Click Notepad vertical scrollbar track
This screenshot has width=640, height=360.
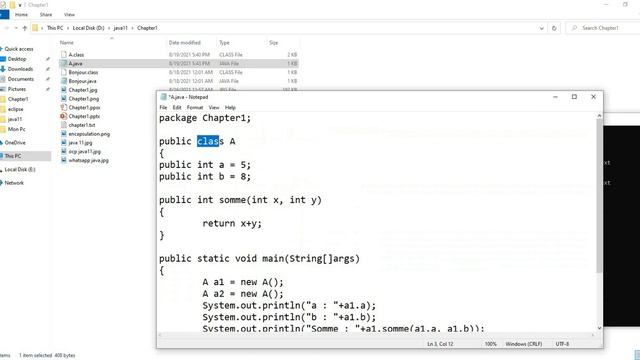click(x=599, y=298)
